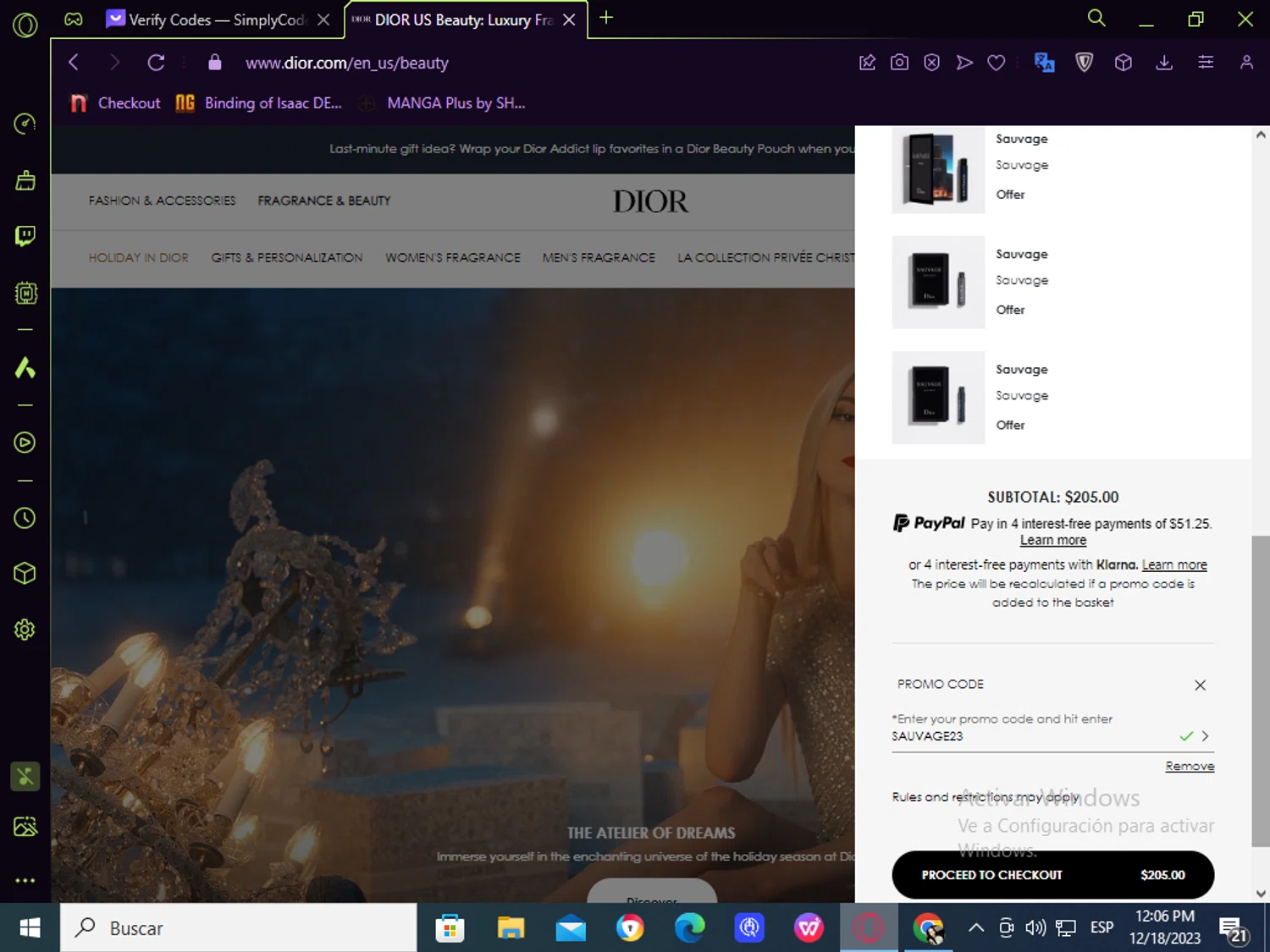
Task: Take a snapshot with camera icon
Action: 899,63
